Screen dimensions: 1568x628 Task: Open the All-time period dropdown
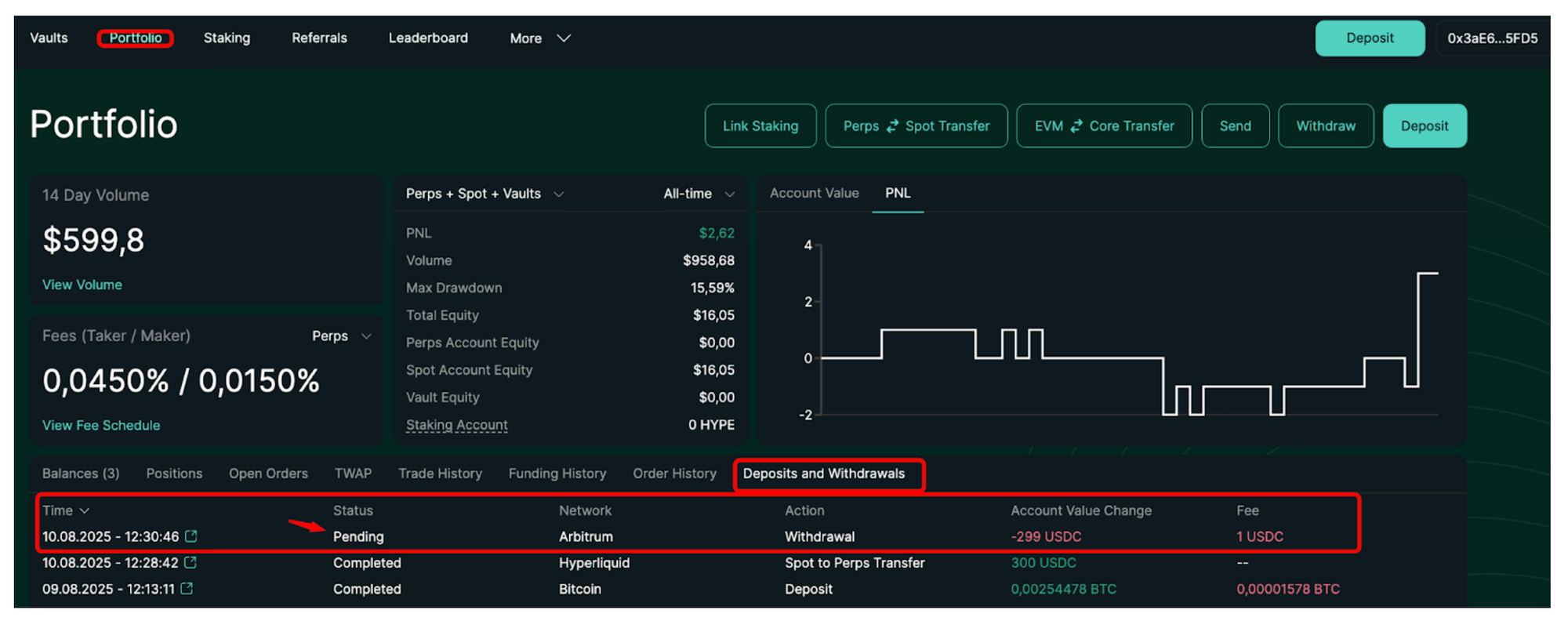point(698,194)
